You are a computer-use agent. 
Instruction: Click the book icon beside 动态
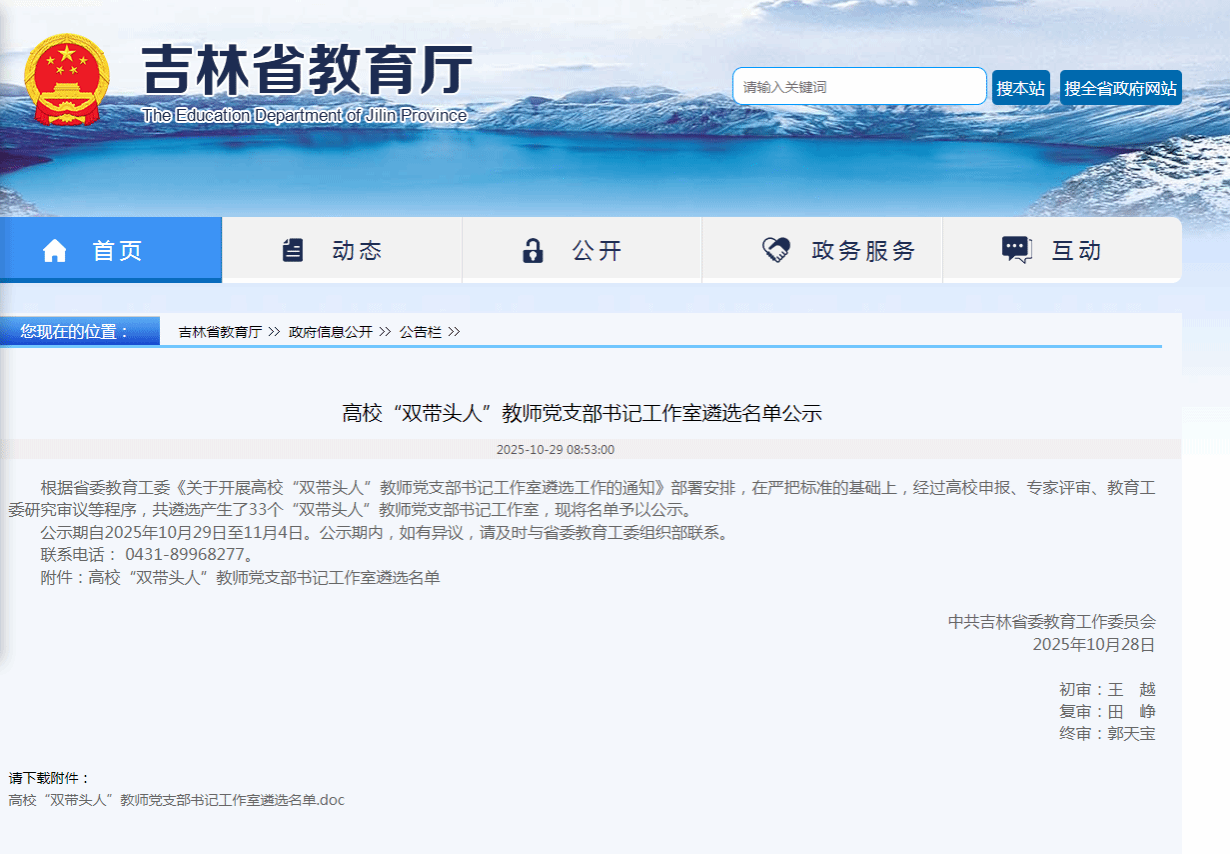[293, 250]
